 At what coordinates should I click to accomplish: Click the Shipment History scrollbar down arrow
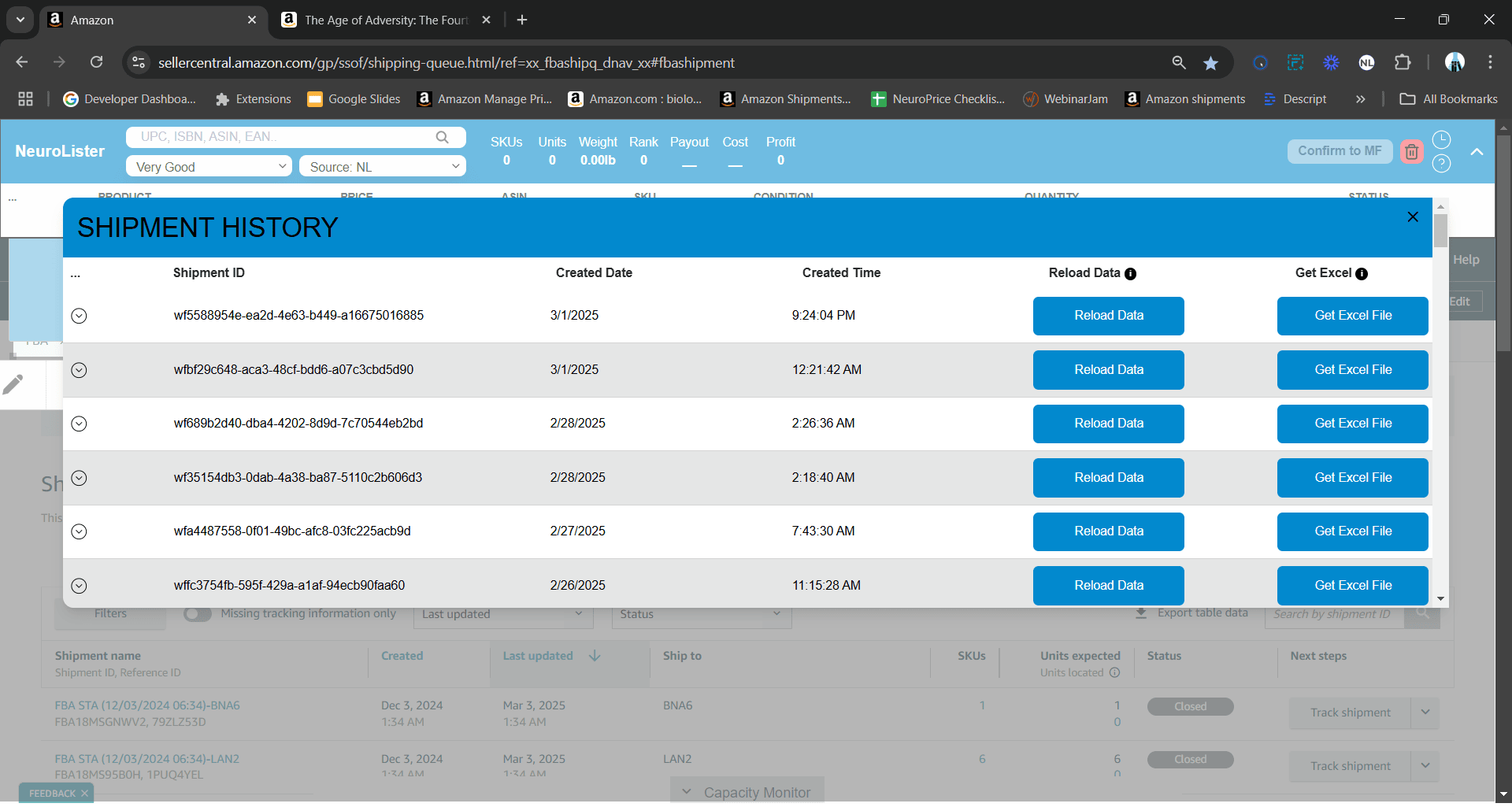(1440, 599)
